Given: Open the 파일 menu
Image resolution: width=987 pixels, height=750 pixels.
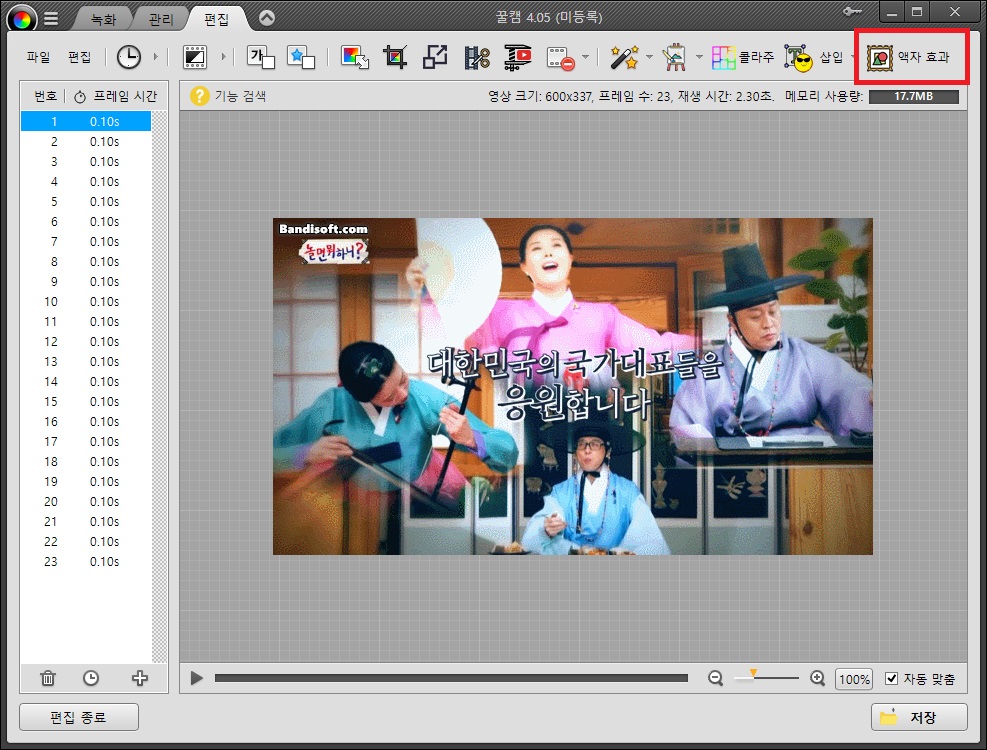Looking at the screenshot, I should click(38, 57).
